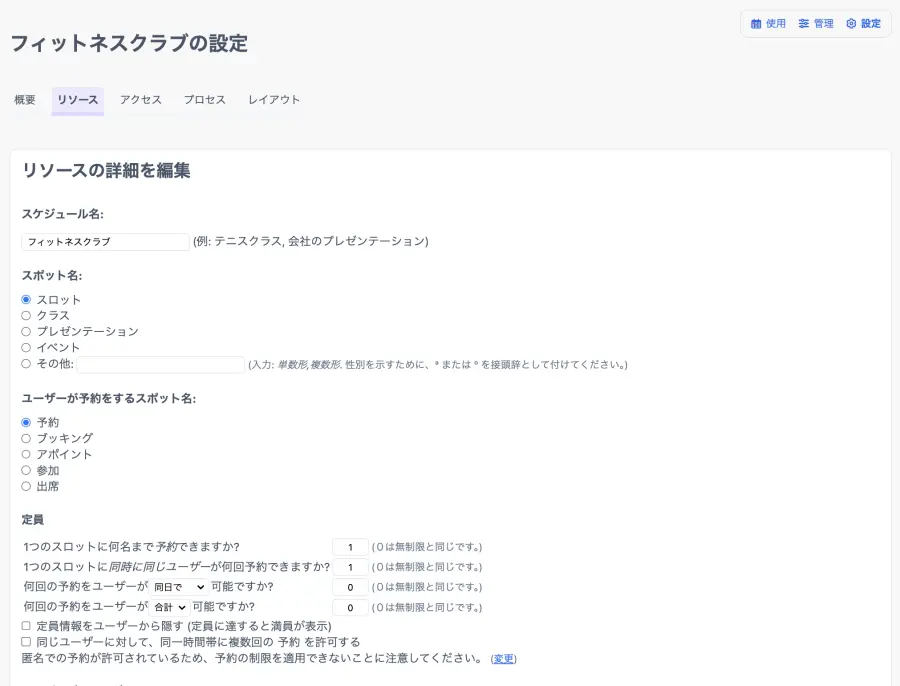Expand the 合計 dropdown
The width and height of the screenshot is (900, 686).
pos(169,607)
